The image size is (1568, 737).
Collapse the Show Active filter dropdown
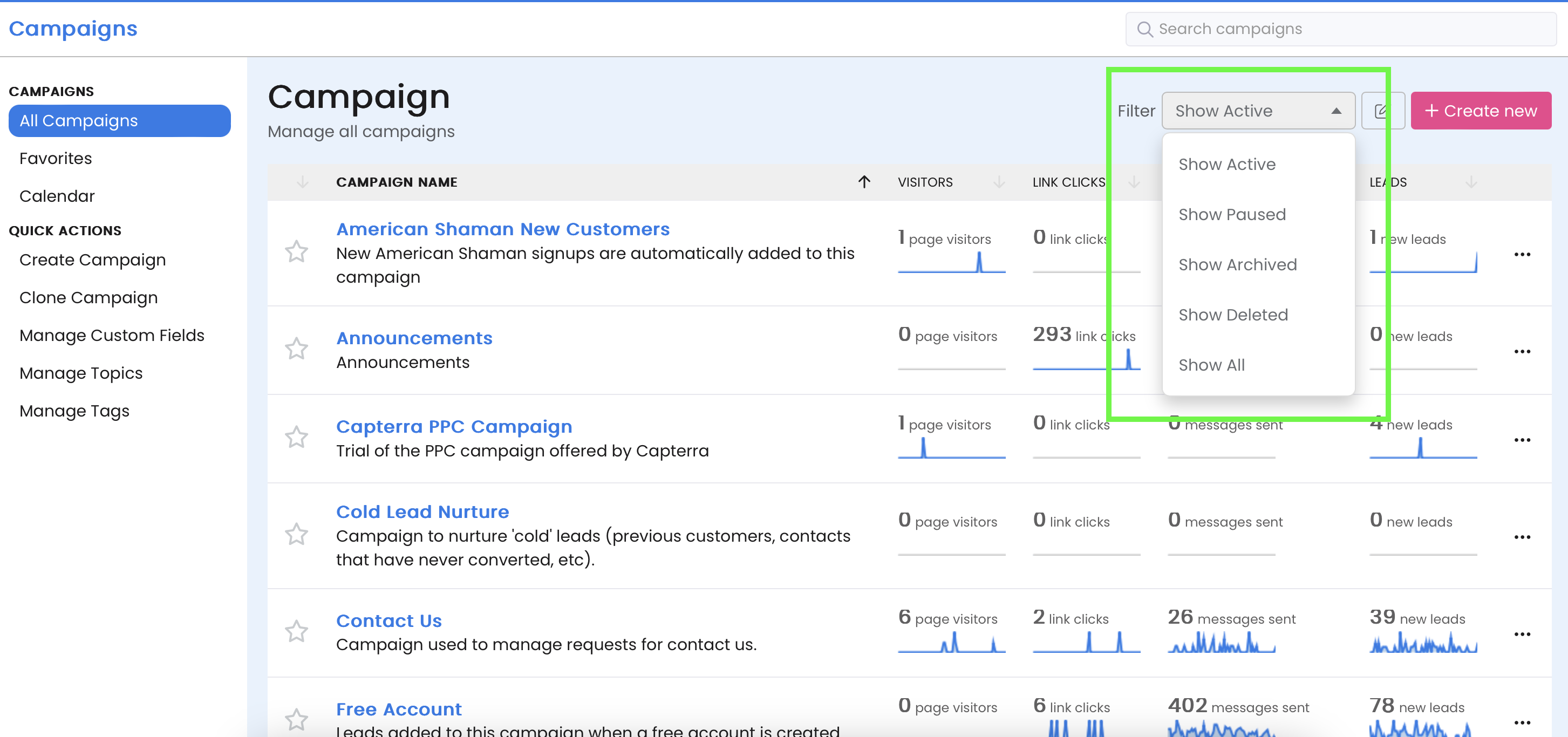coord(1258,111)
